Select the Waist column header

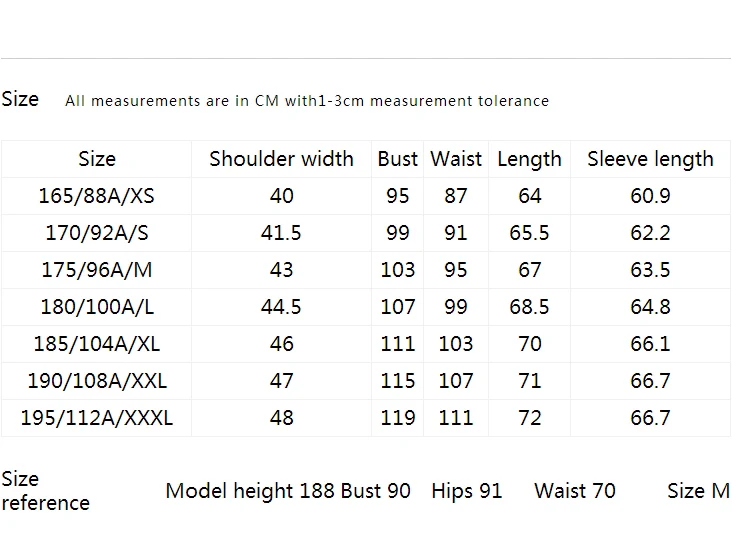(456, 159)
